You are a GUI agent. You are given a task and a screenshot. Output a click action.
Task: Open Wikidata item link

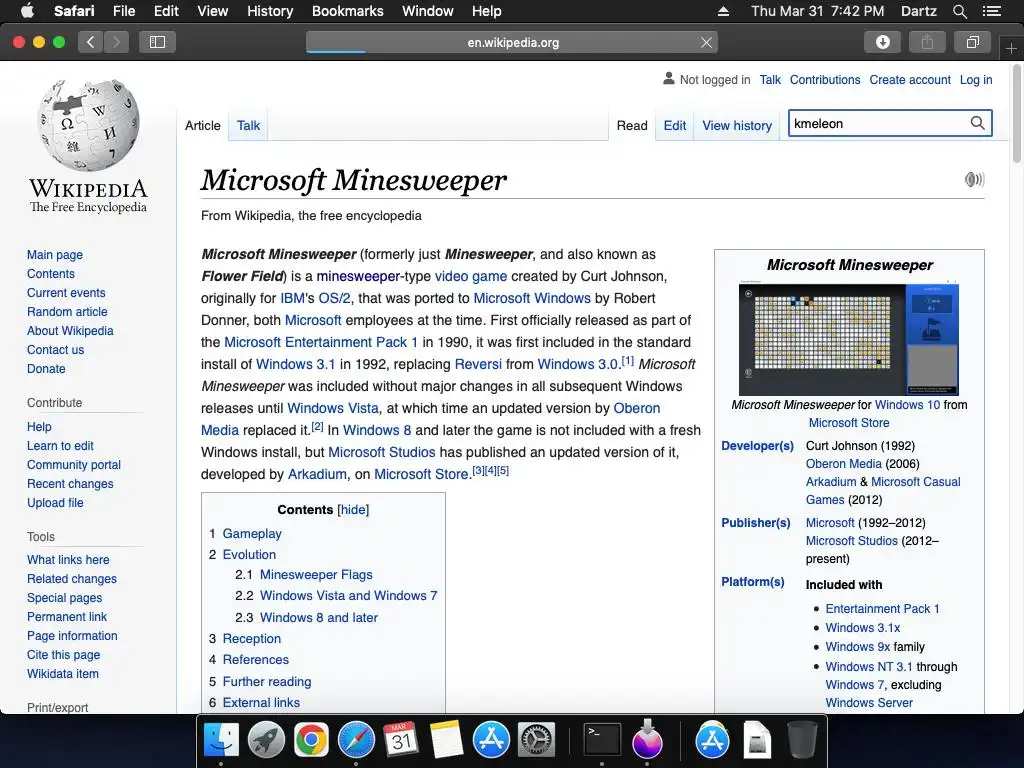63,673
